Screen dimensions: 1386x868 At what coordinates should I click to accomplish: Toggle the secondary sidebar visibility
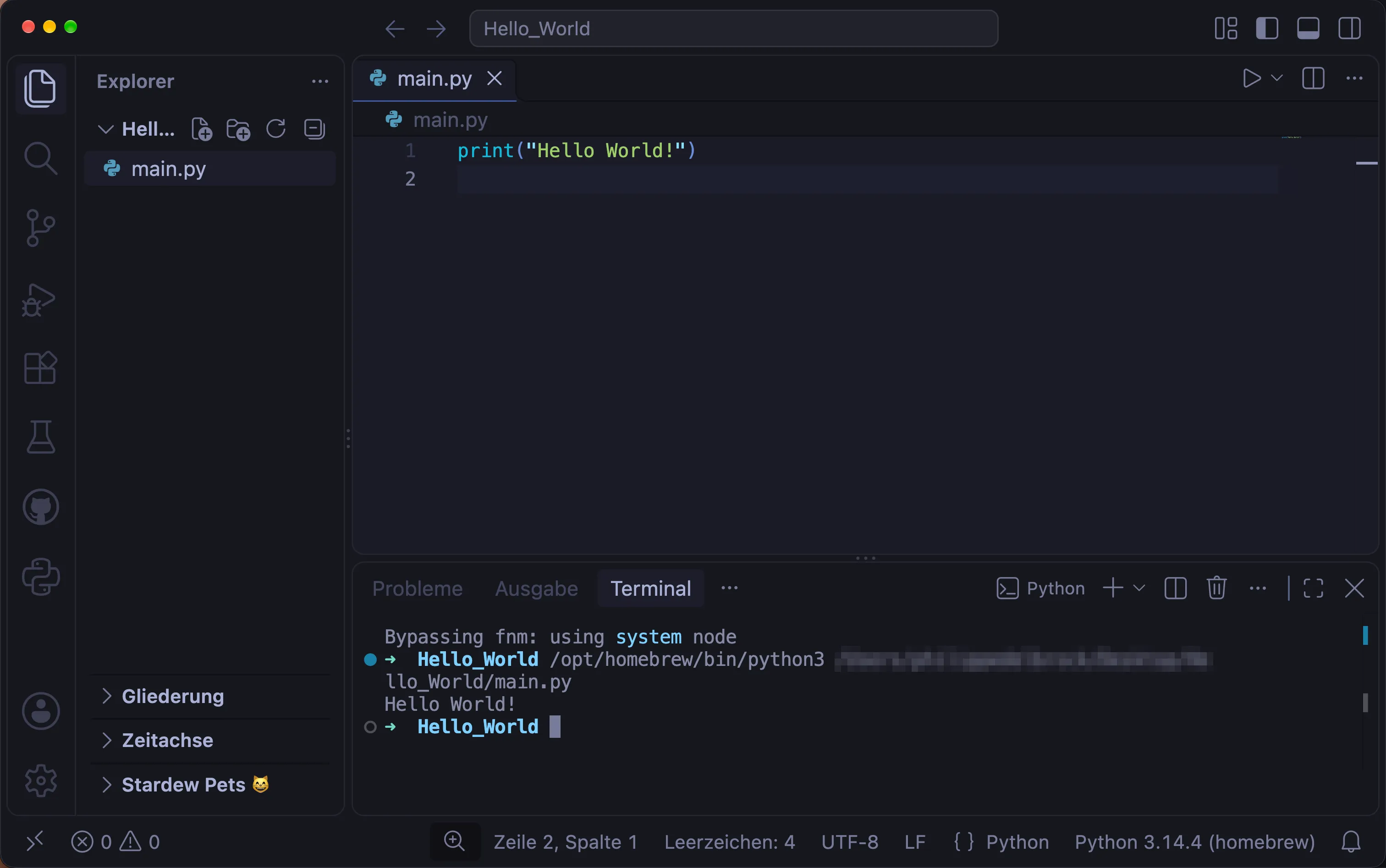[x=1349, y=28]
